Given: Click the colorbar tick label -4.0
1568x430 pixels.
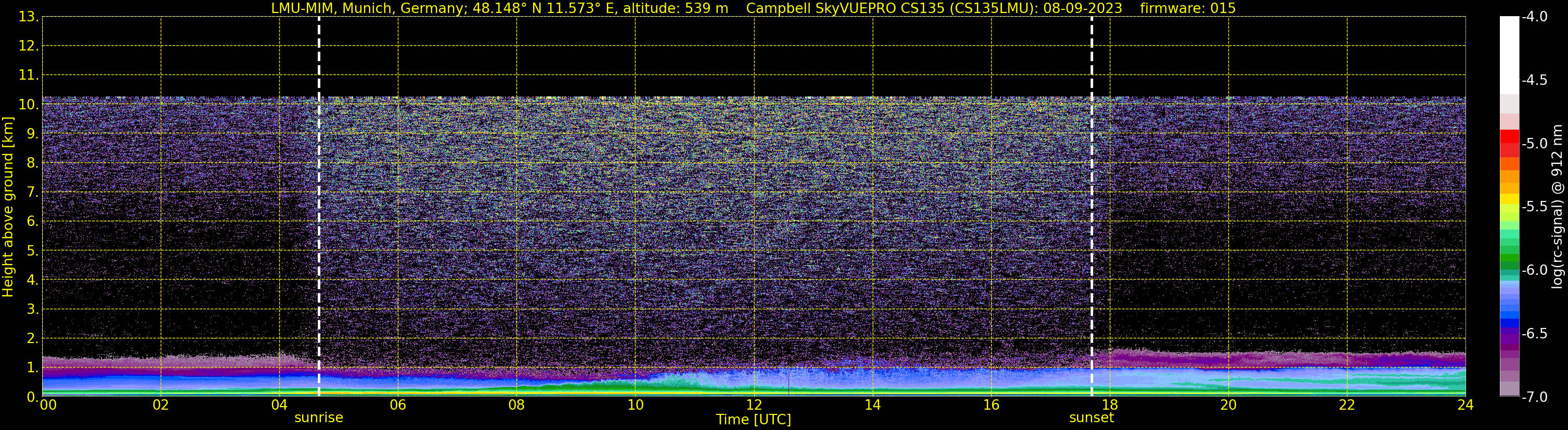Looking at the screenshot, I should (1534, 17).
